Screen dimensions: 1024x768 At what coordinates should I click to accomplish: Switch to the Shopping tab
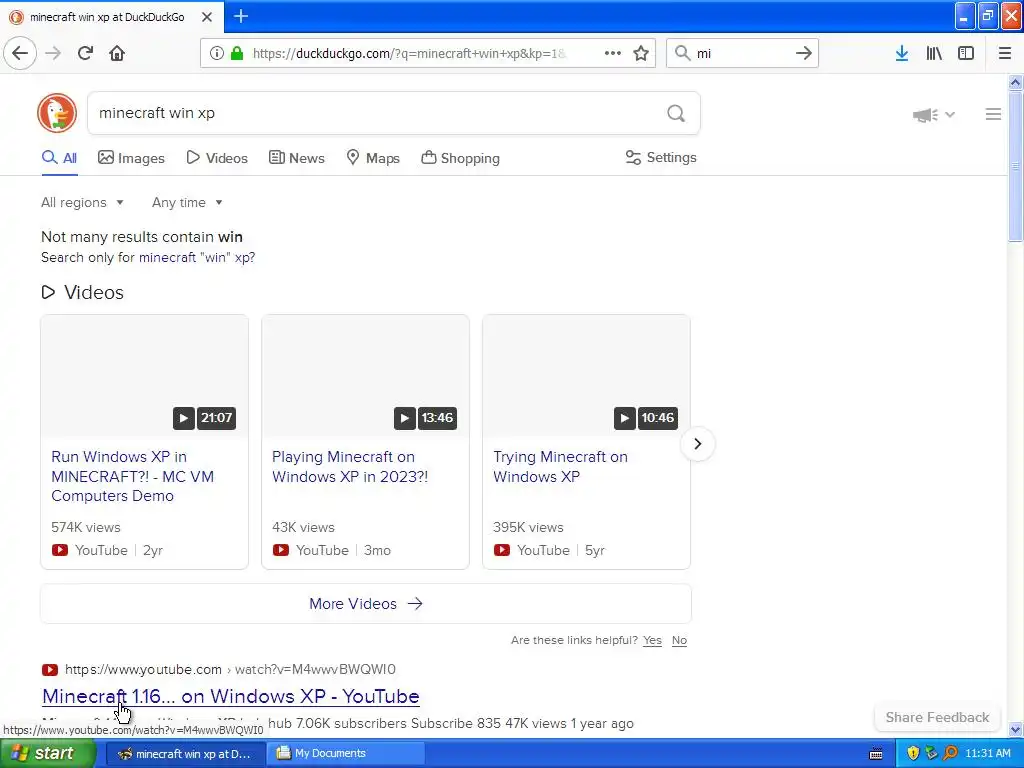point(460,158)
